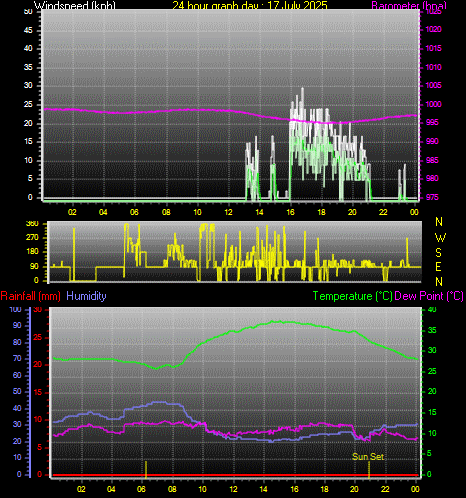Image resolution: width=466 pixels, height=498 pixels.
Task: Click the 25 value on rainfall scale
Action: tap(38, 337)
